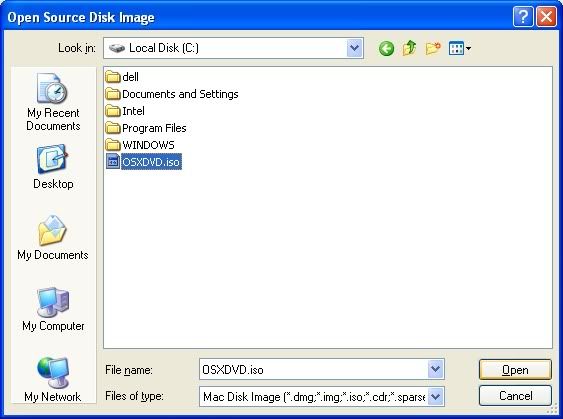Select the dell folder
The height and width of the screenshot is (419, 563).
click(122, 77)
